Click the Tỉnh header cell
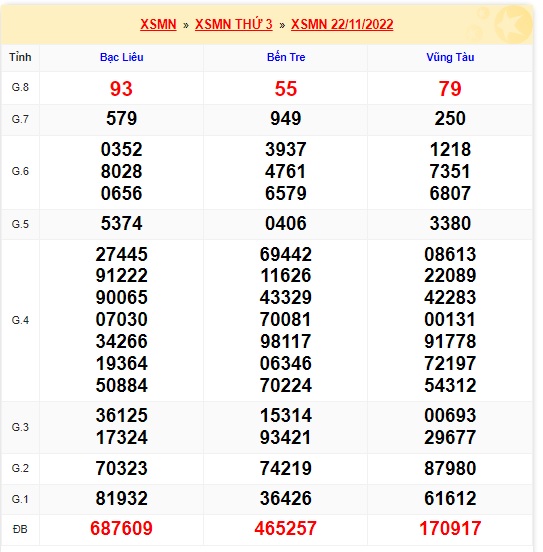The image size is (543, 552). click(x=20, y=57)
